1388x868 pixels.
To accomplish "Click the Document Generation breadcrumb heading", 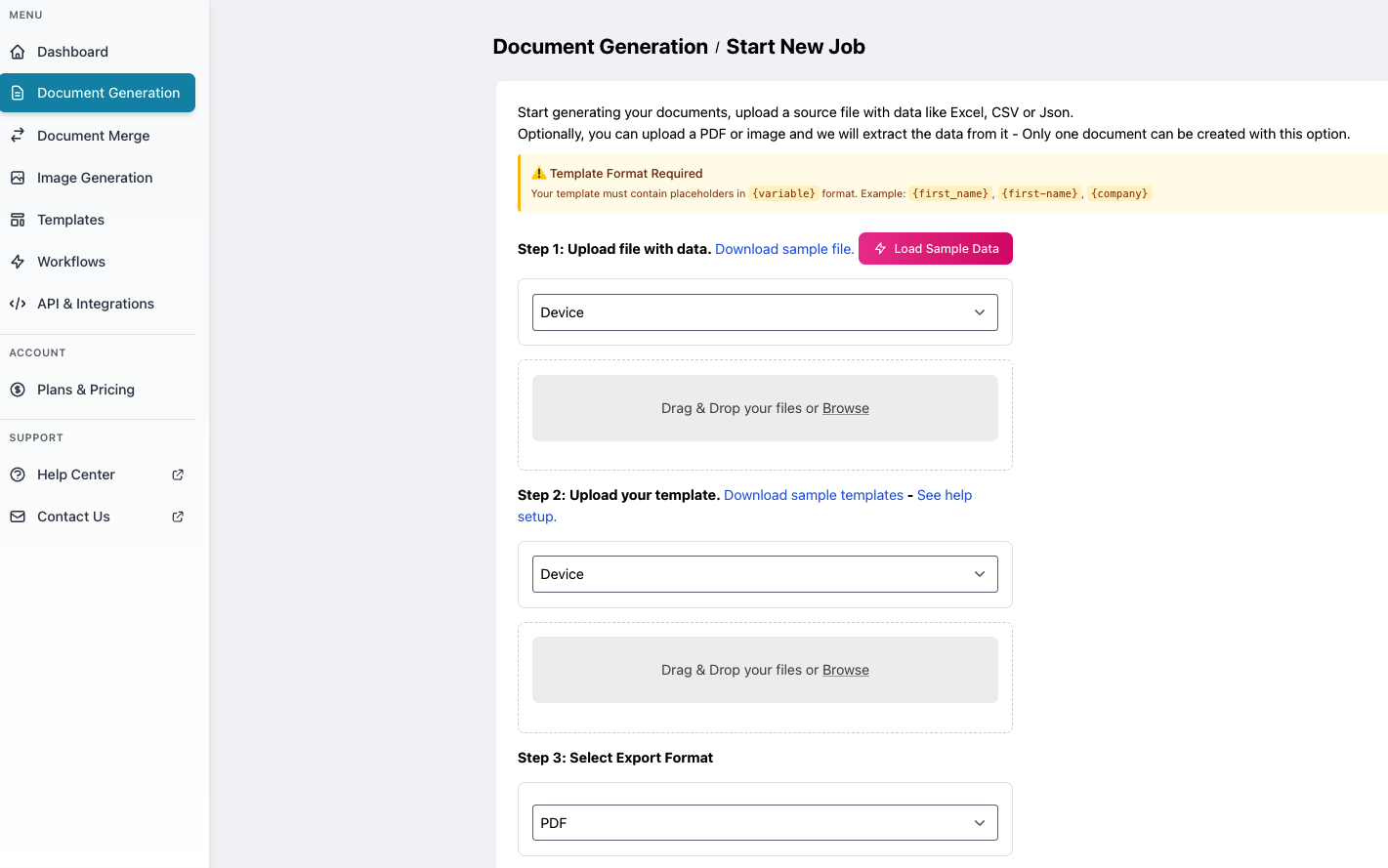I will [x=600, y=47].
